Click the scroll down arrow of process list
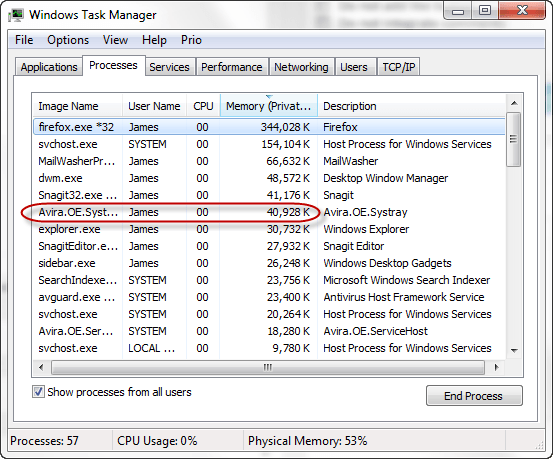 pyautogui.click(x=514, y=350)
